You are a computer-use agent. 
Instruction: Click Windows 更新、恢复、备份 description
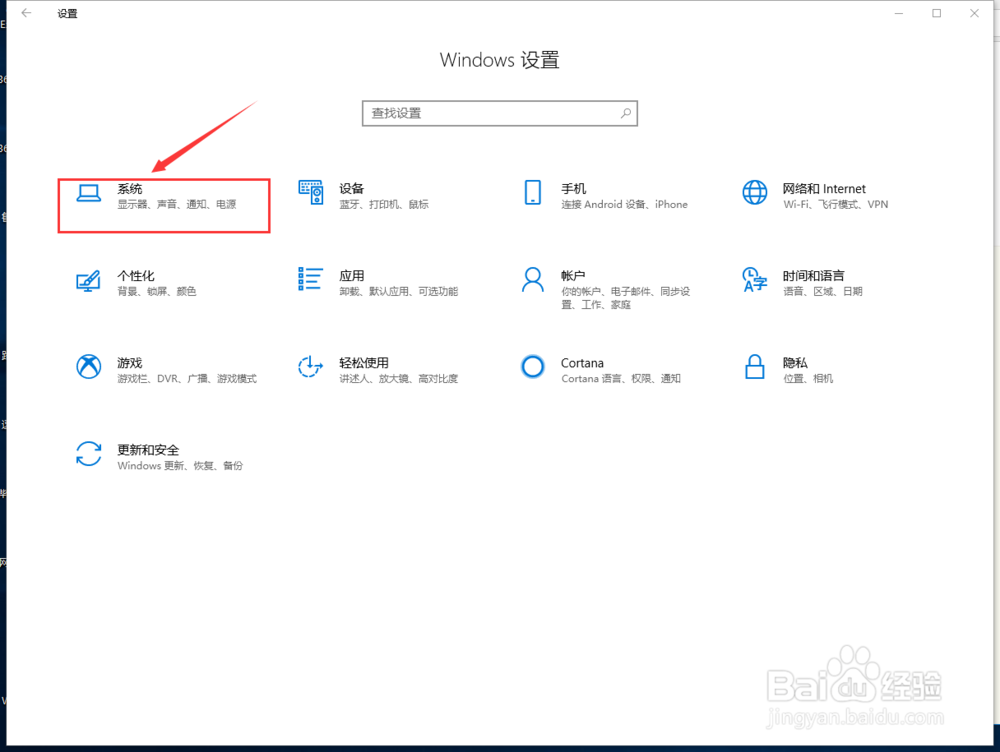pyautogui.click(x=180, y=466)
